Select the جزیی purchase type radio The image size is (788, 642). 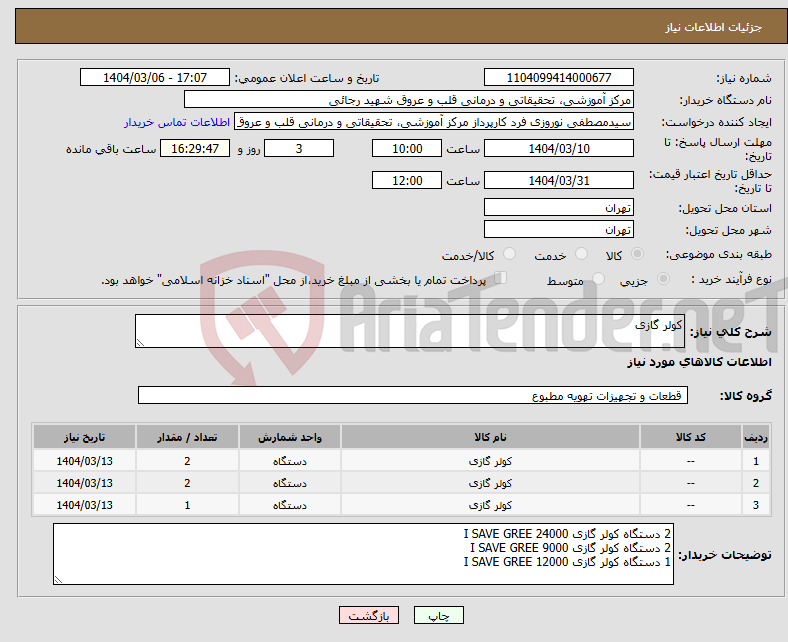pos(663,279)
